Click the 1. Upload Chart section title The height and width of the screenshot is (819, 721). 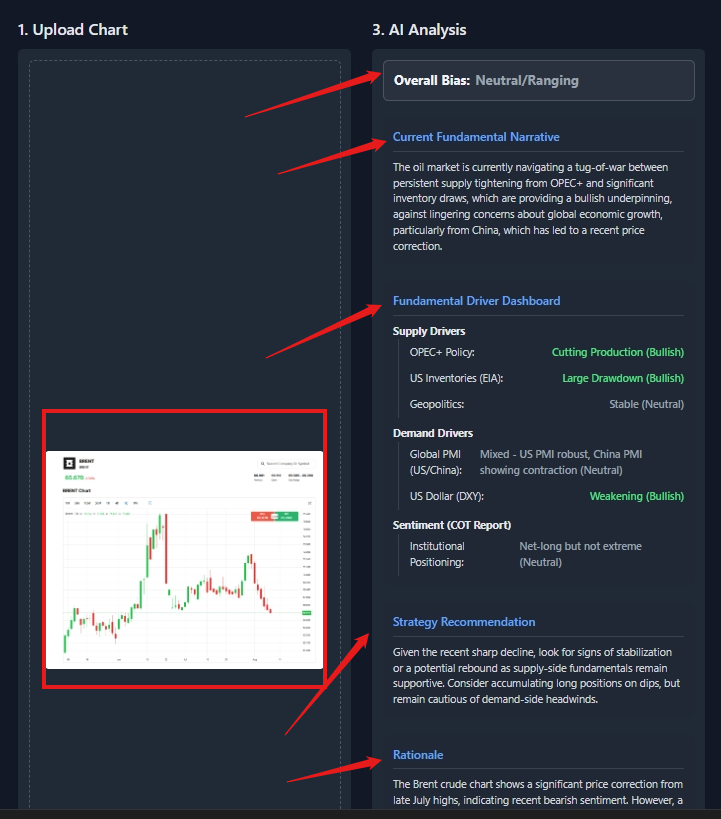73,30
